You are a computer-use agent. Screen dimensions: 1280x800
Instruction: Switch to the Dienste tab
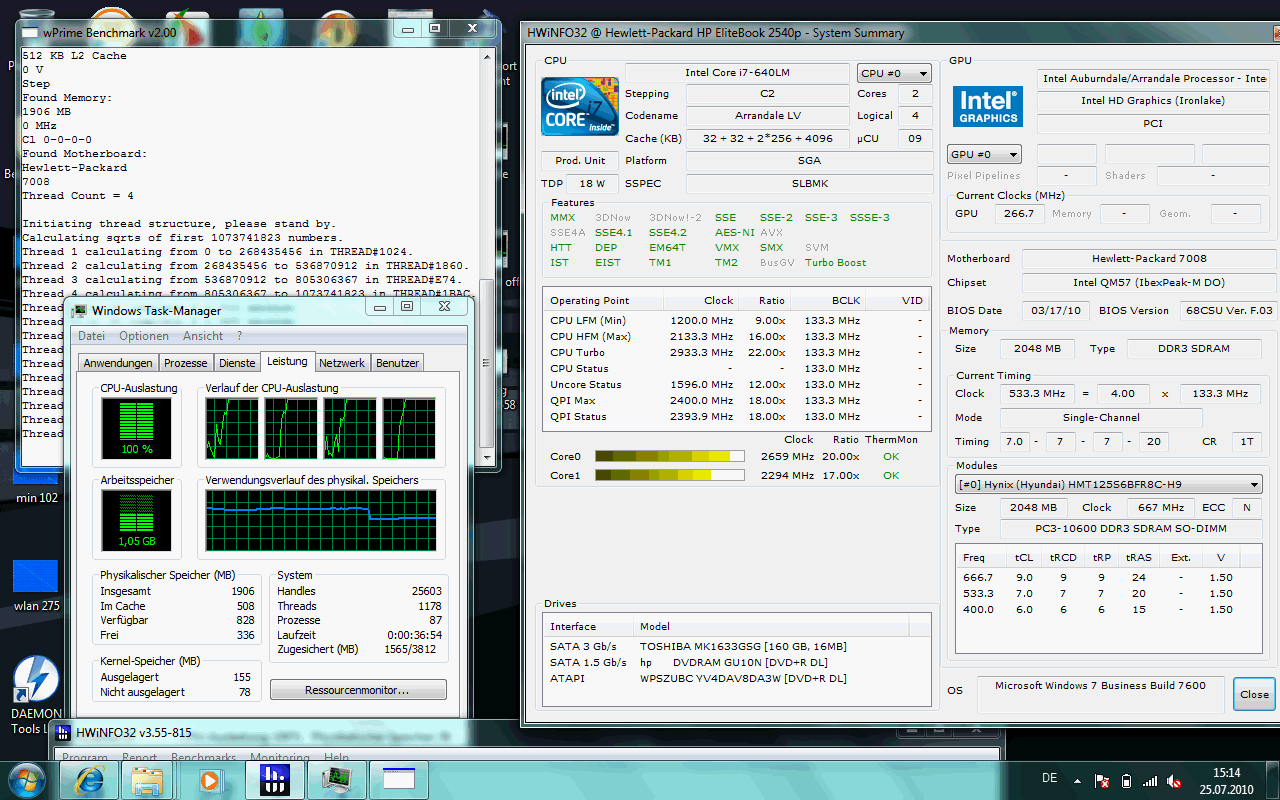tap(237, 363)
